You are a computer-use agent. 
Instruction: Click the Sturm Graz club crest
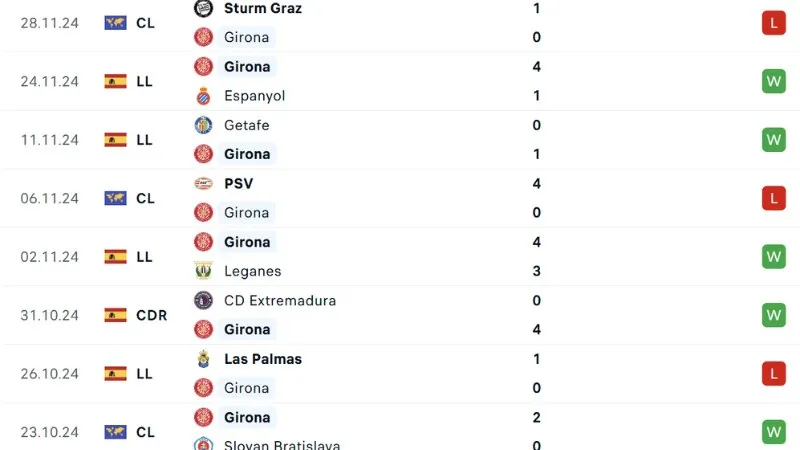click(x=203, y=8)
